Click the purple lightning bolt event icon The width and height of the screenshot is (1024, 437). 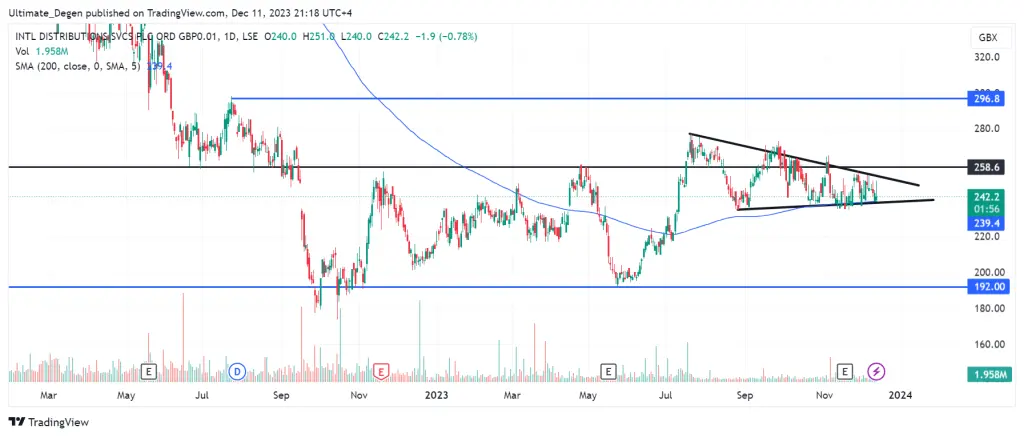coord(876,372)
